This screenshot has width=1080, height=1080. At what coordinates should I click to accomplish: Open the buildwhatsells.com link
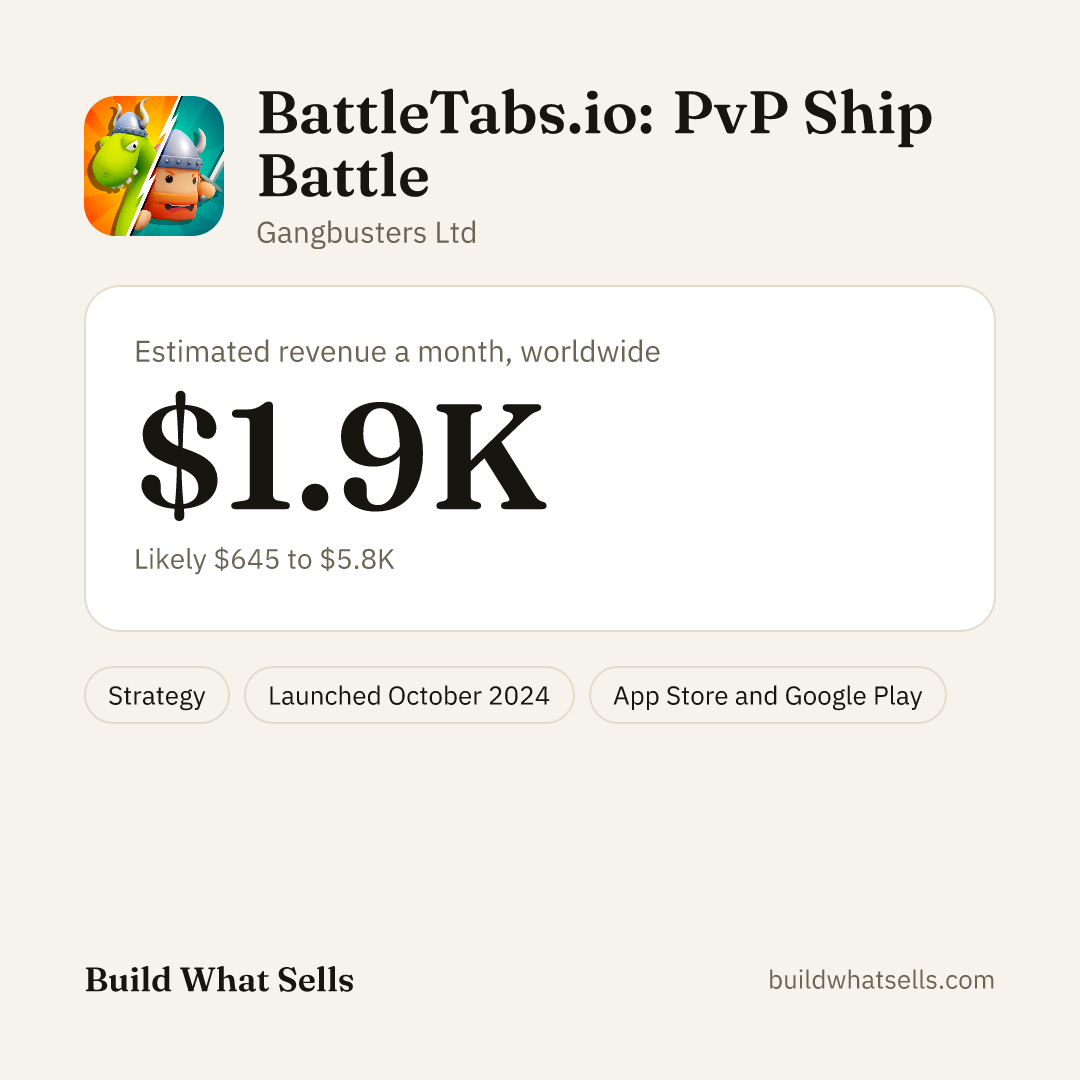[881, 979]
